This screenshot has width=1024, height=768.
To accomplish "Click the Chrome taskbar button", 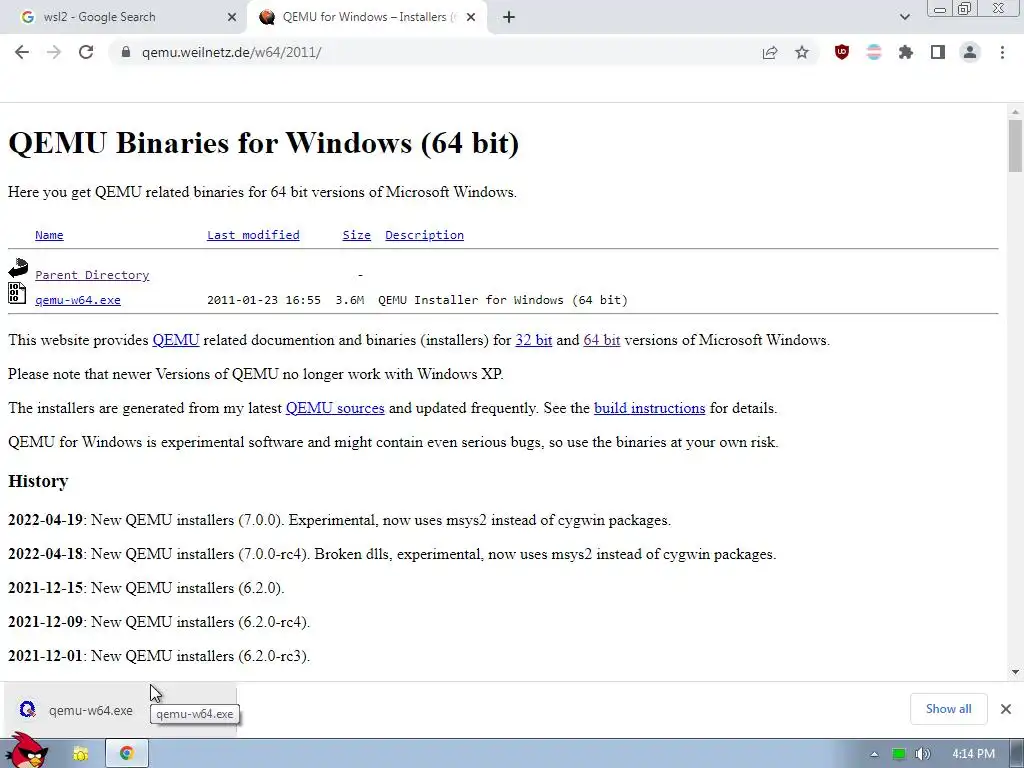I will [x=127, y=754].
